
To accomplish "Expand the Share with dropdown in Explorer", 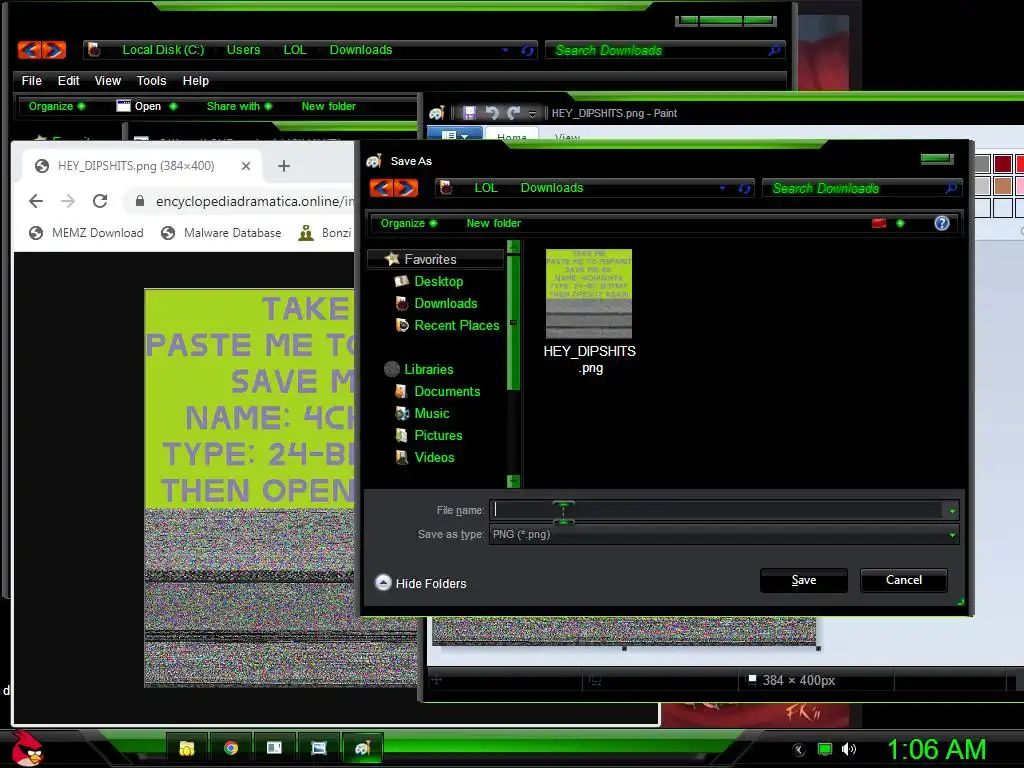I will coord(239,106).
